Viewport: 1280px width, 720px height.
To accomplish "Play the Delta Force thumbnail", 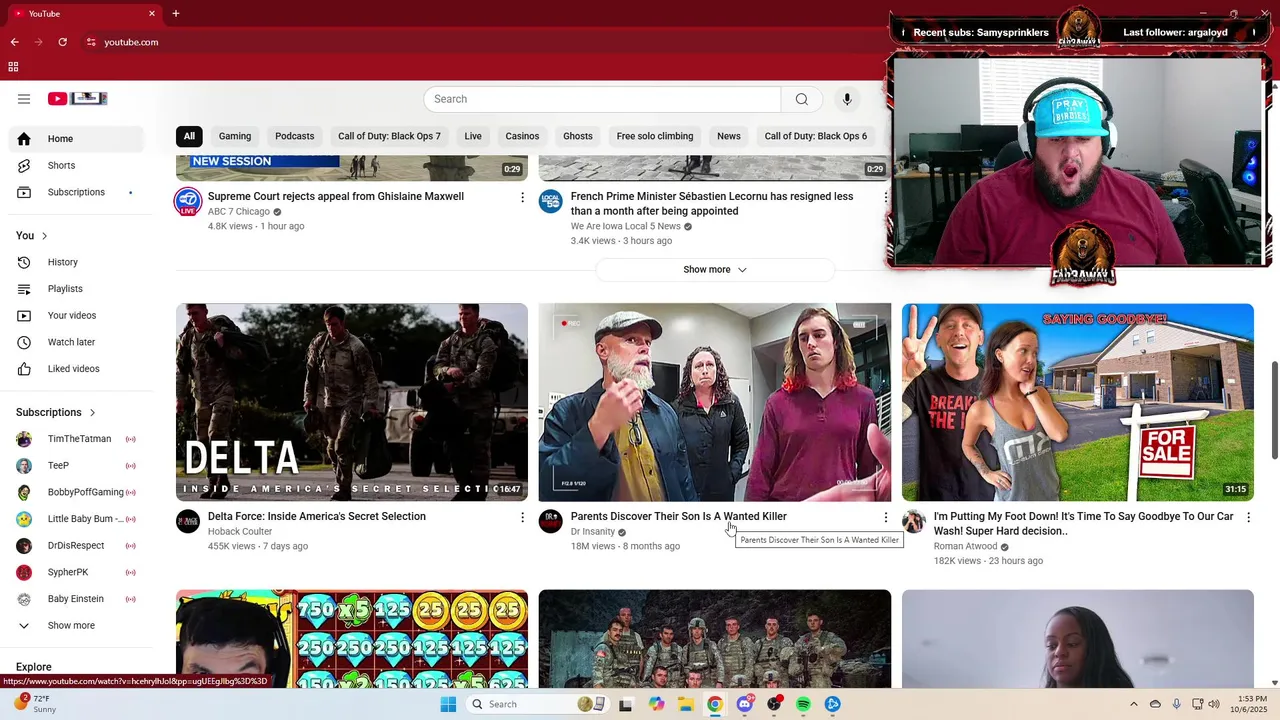I will (x=352, y=402).
